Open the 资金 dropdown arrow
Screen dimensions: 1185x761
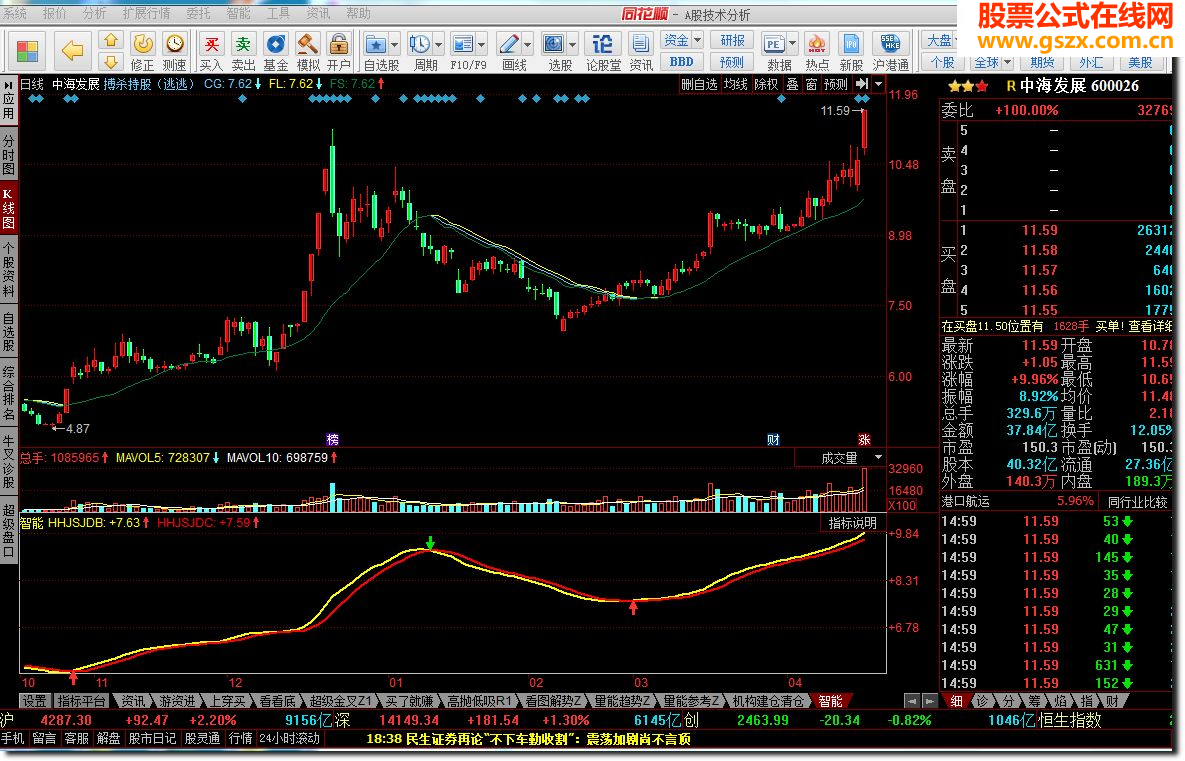pyautogui.click(x=697, y=40)
